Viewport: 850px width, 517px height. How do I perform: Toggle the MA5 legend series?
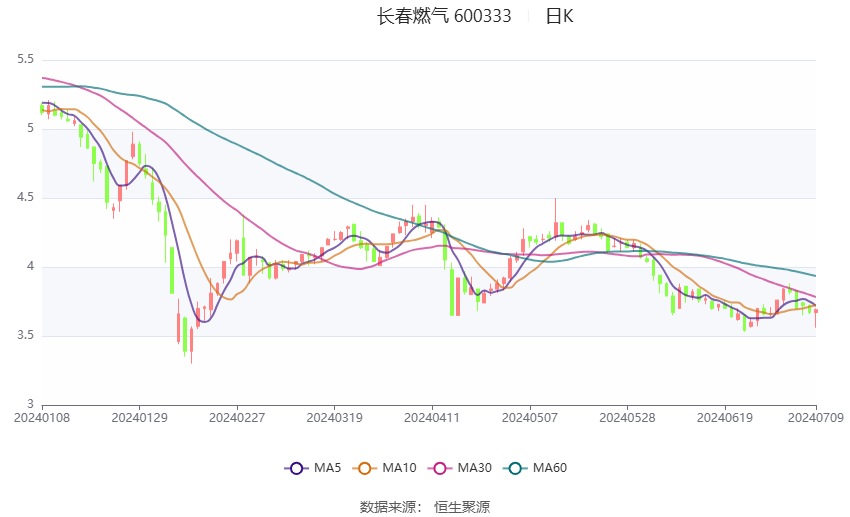coord(313,468)
